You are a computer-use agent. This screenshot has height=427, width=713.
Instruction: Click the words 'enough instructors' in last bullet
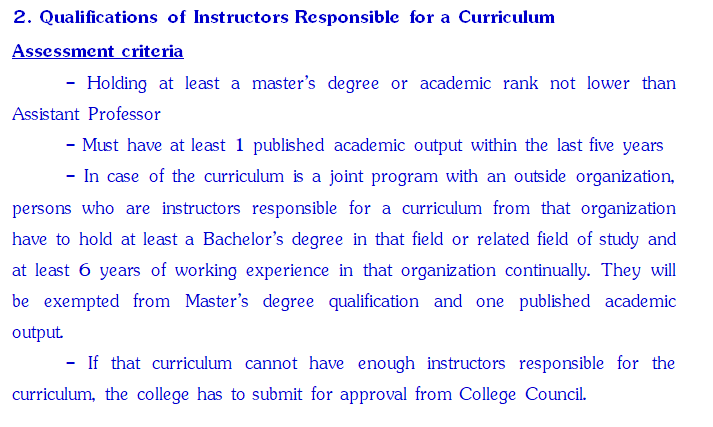click(x=432, y=364)
